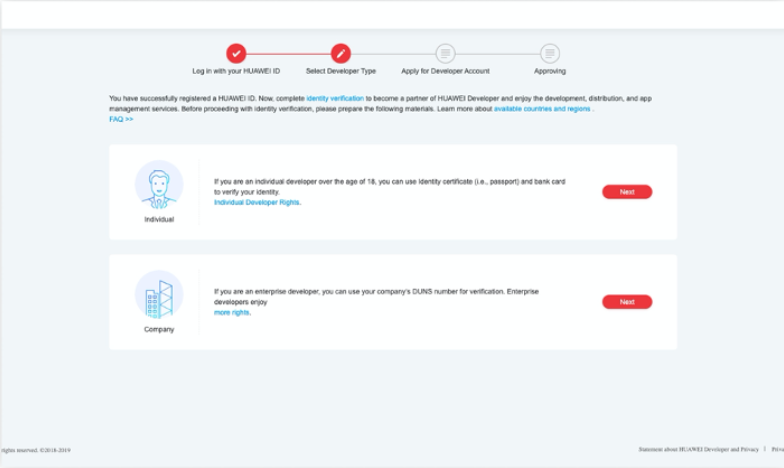This screenshot has width=784, height=468.
Task: Click the 'Individual' caption text
Action: coord(159,220)
